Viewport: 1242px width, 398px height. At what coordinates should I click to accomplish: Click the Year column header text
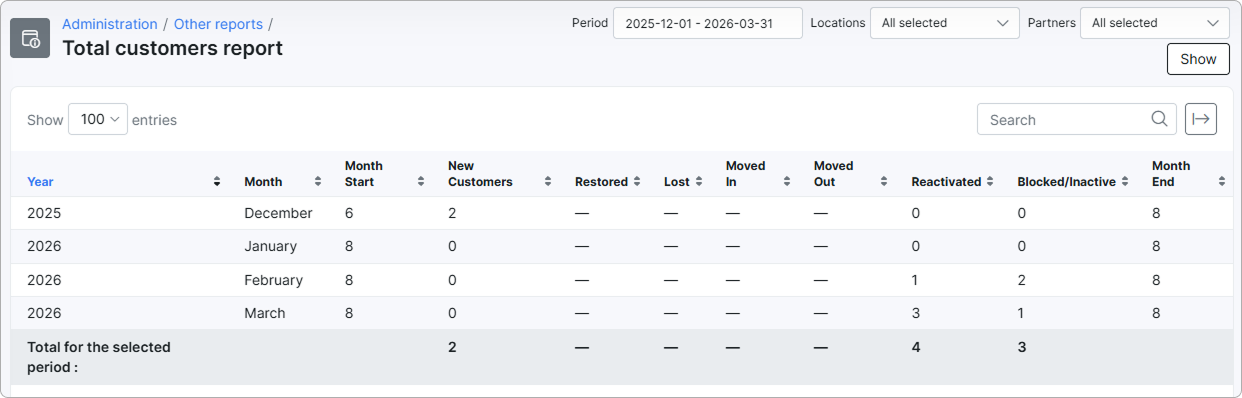(40, 182)
